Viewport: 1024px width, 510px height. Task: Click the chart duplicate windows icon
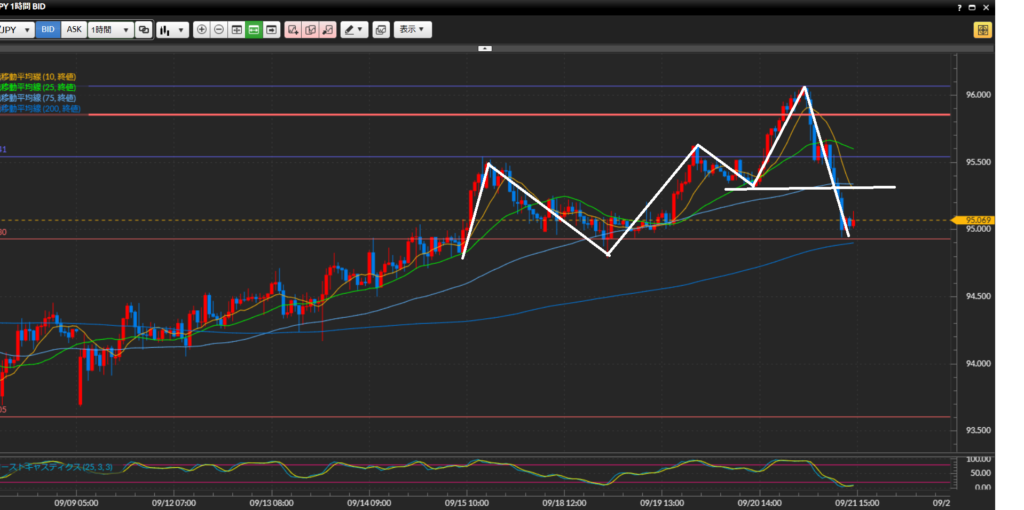coord(380,30)
